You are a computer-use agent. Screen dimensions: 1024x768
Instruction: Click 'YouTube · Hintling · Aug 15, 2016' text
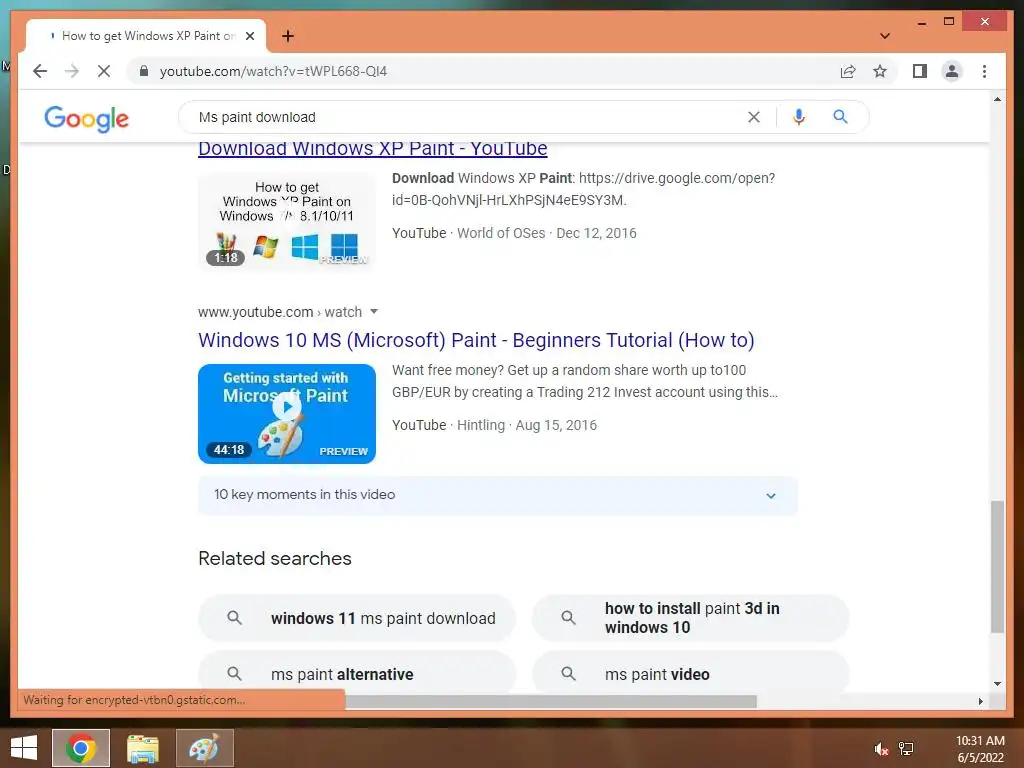494,425
